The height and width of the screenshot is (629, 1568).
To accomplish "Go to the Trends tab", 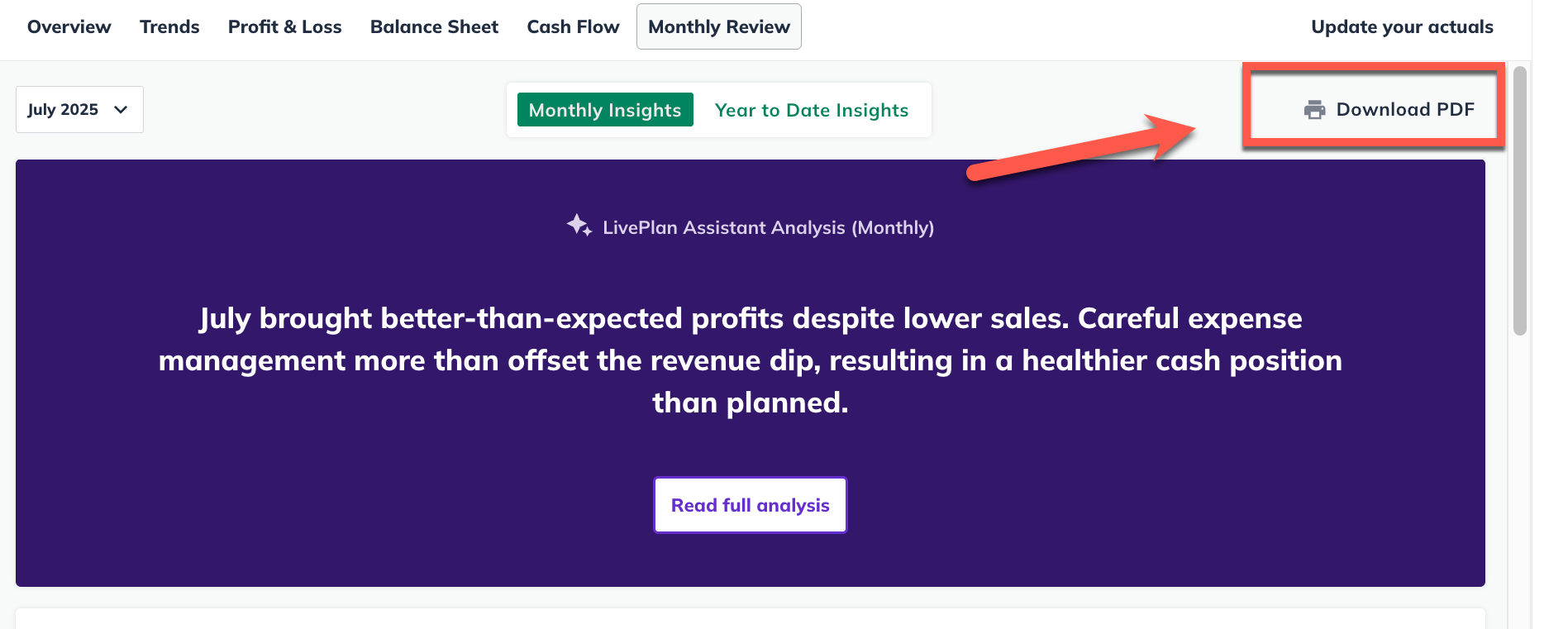I will [x=169, y=26].
